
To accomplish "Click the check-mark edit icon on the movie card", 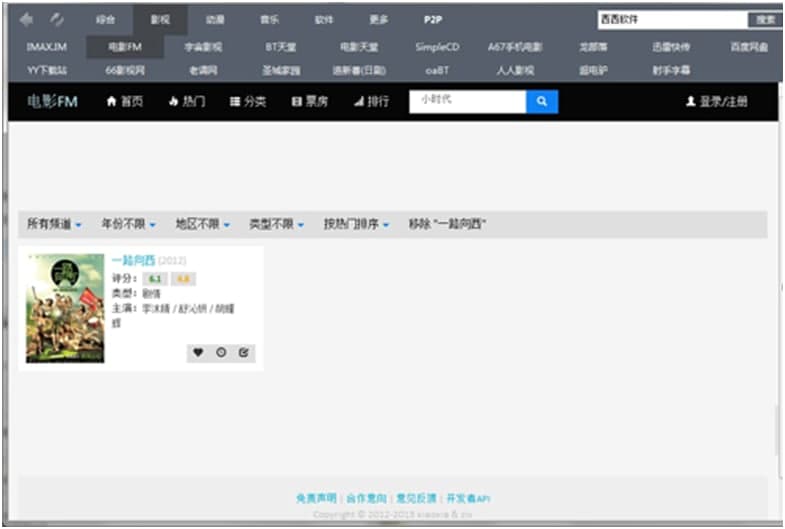I will (x=243, y=352).
